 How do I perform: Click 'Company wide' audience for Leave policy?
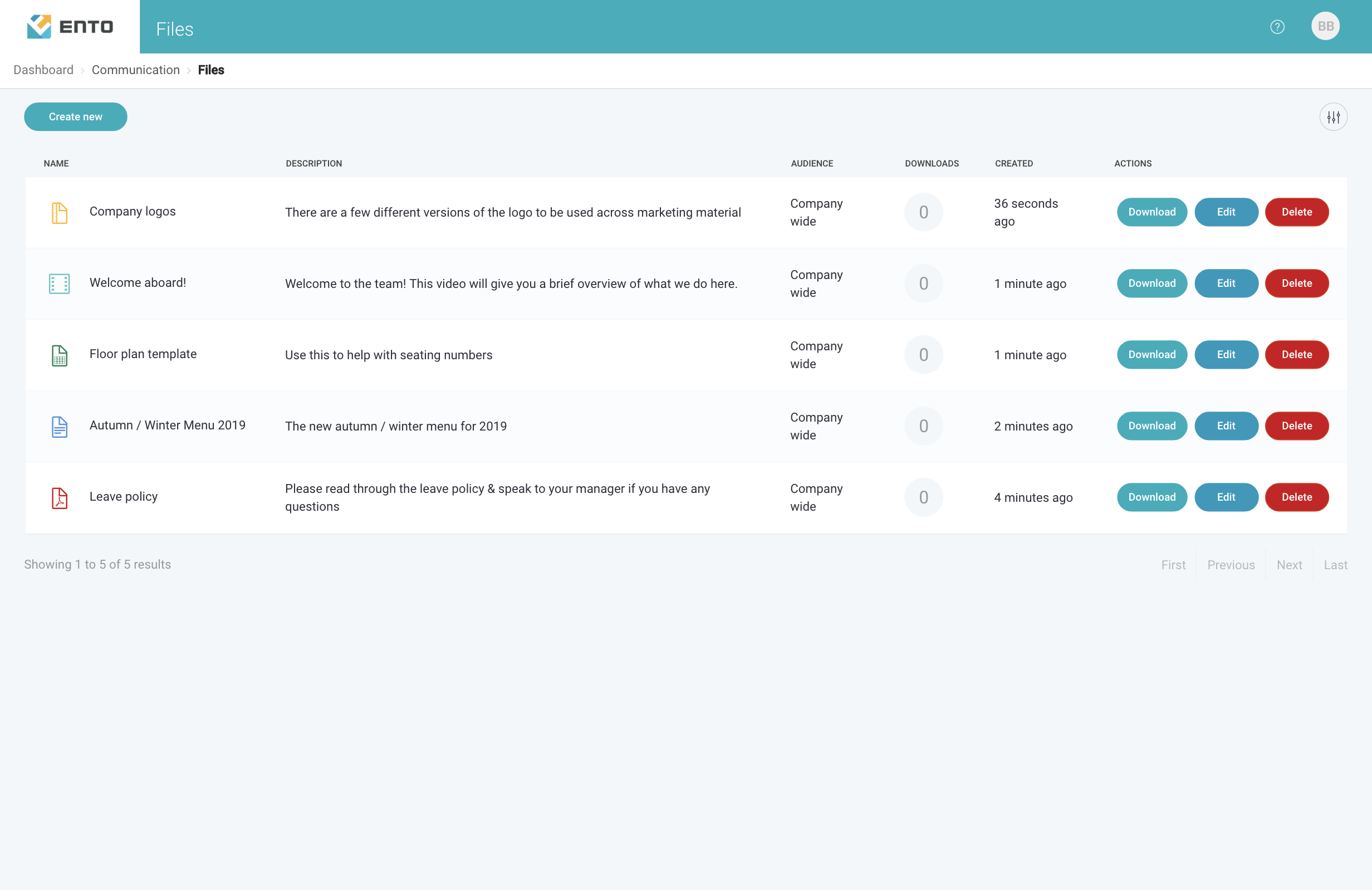tap(816, 497)
